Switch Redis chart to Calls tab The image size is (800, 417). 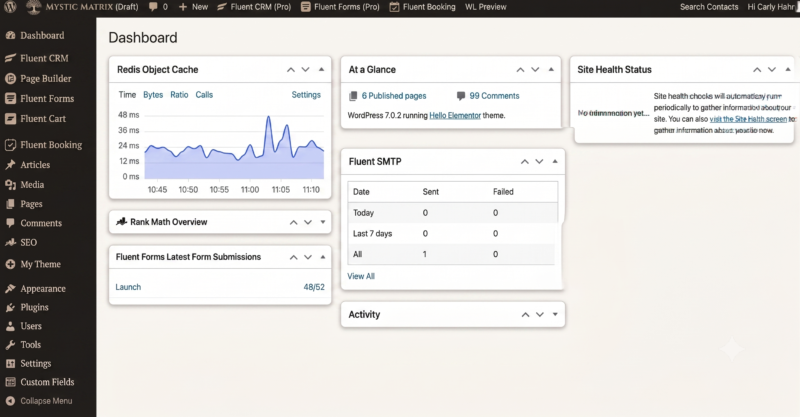[204, 94]
